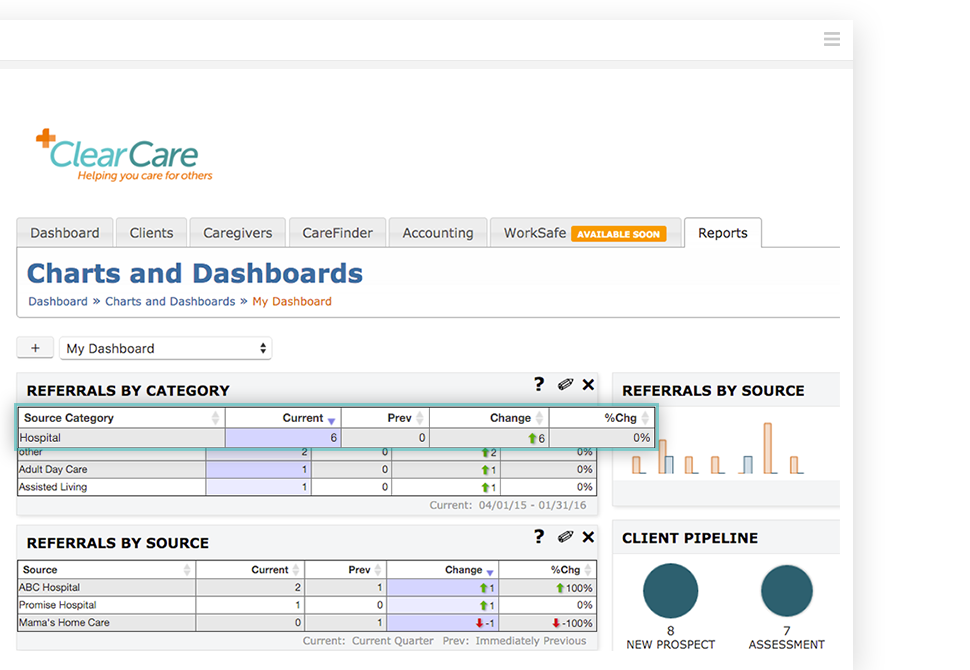
Task: Close the Referrals by Source table widget
Action: [588, 538]
